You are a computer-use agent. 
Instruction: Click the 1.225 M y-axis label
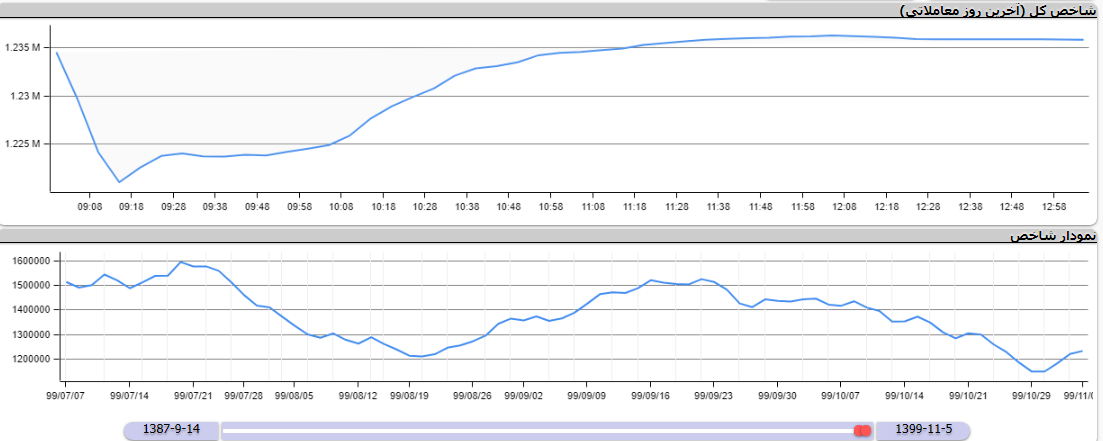[22, 144]
